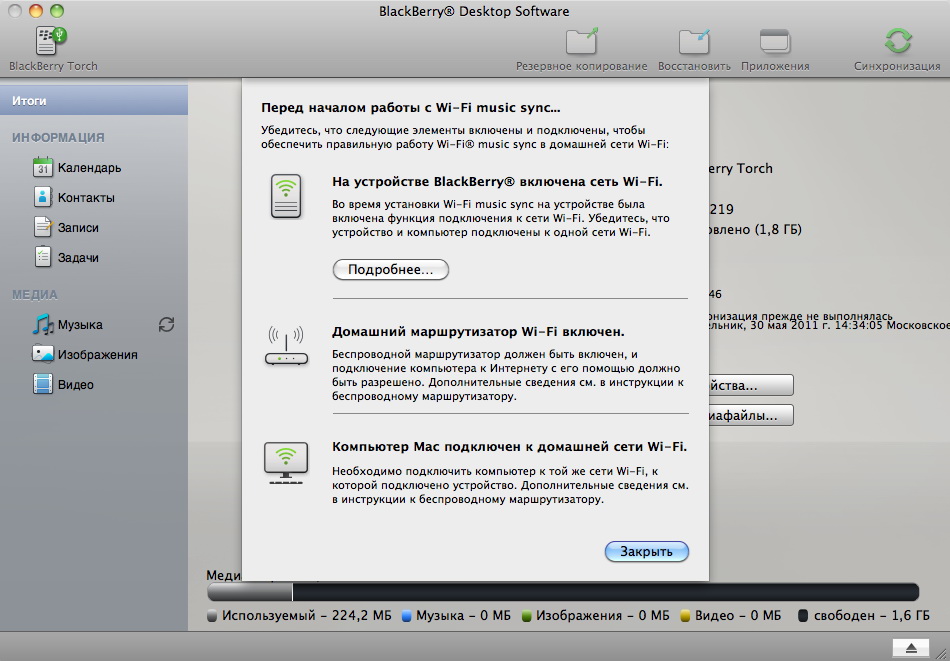
Task: Click the 'BlackBerry® Desktop Software' window title
Action: pyautogui.click(x=474, y=12)
